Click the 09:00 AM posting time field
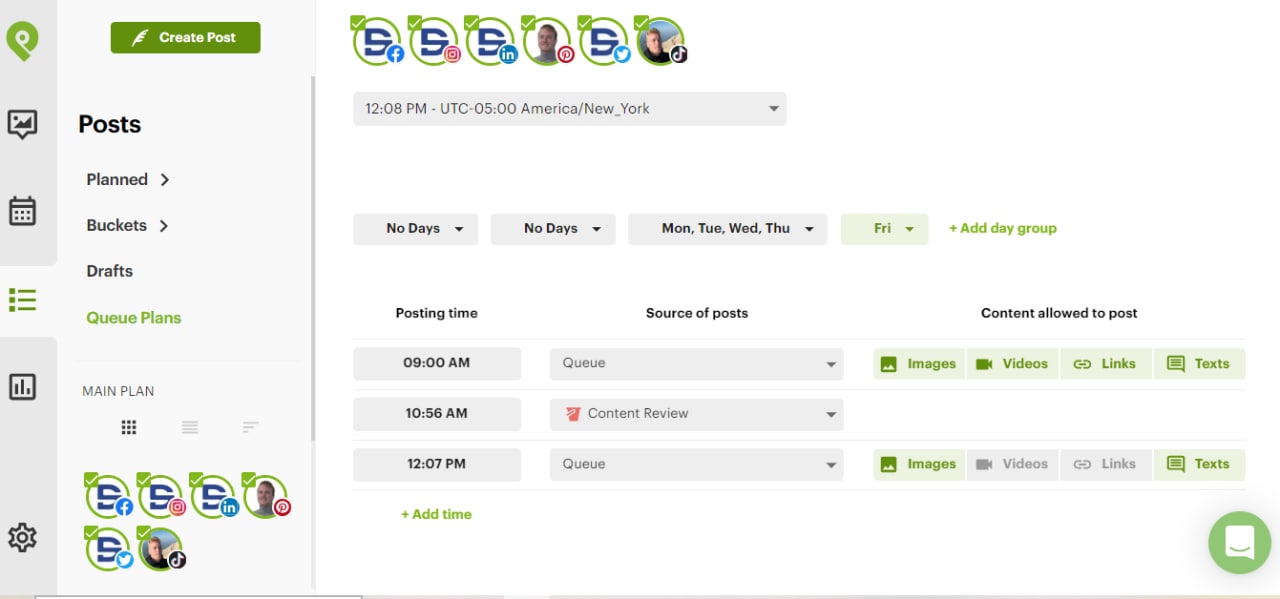 [x=437, y=363]
